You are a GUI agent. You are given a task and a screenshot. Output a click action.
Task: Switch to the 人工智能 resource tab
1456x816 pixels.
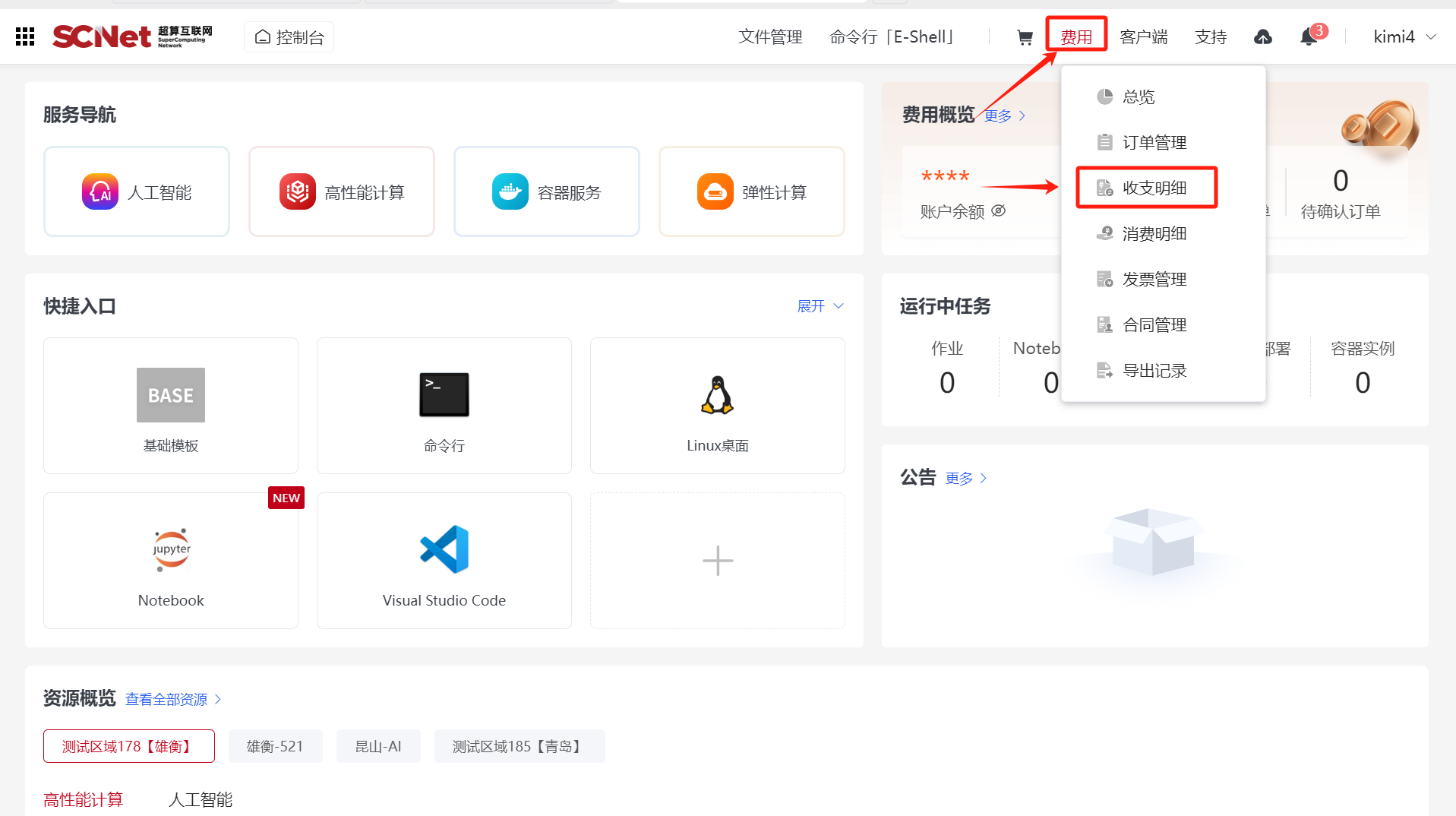pos(201,799)
